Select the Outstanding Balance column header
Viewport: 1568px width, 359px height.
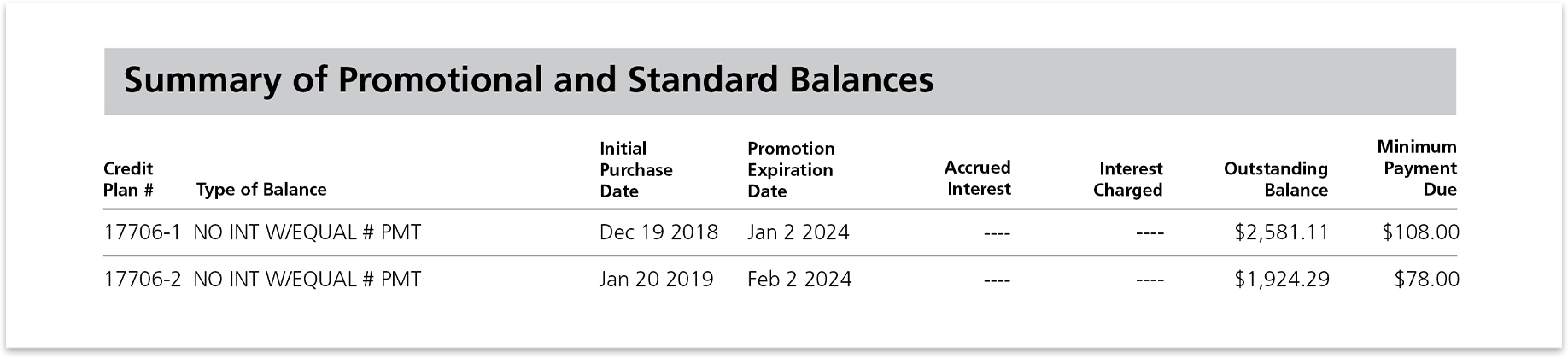point(1276,179)
